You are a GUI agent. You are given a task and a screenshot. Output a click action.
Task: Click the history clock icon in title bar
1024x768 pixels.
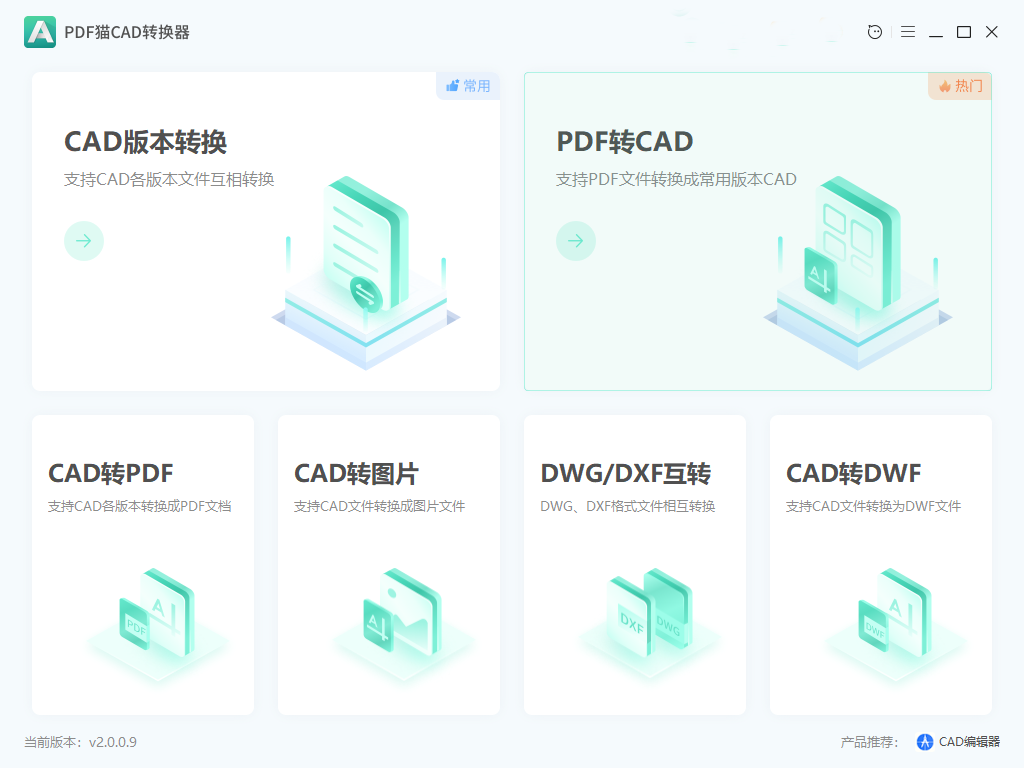click(874, 31)
